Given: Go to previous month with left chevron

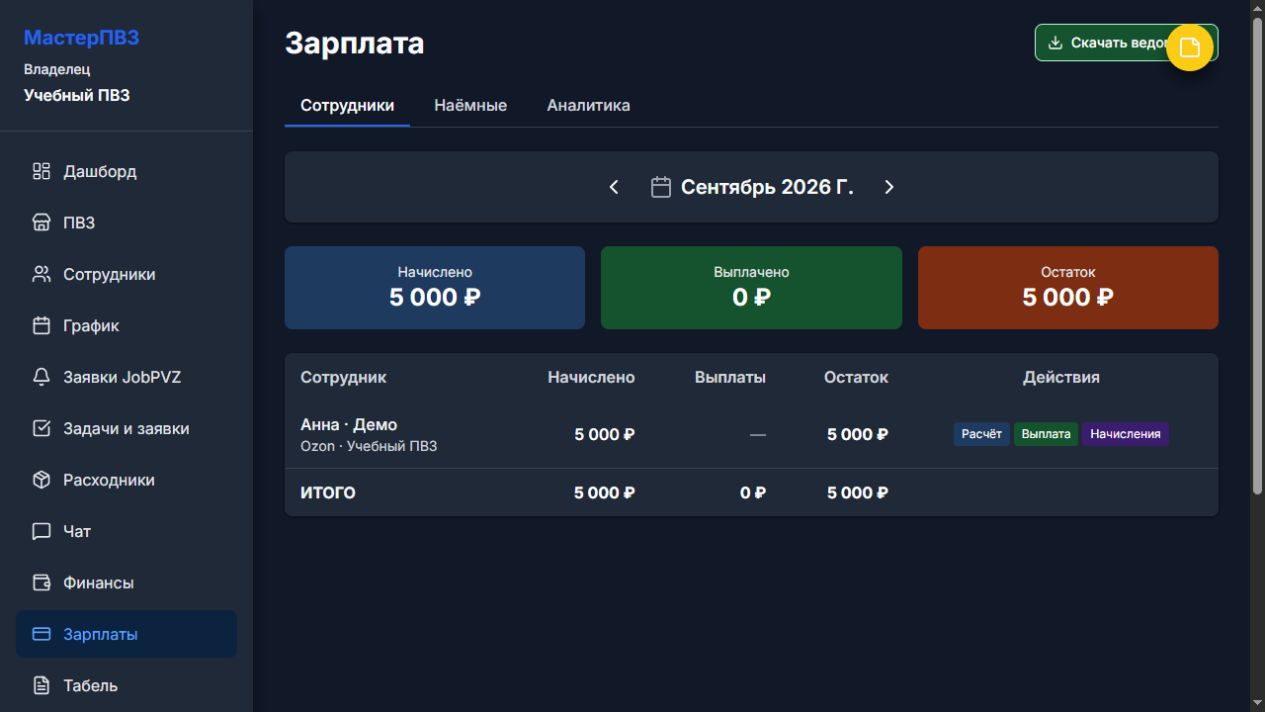Looking at the screenshot, I should (614, 187).
